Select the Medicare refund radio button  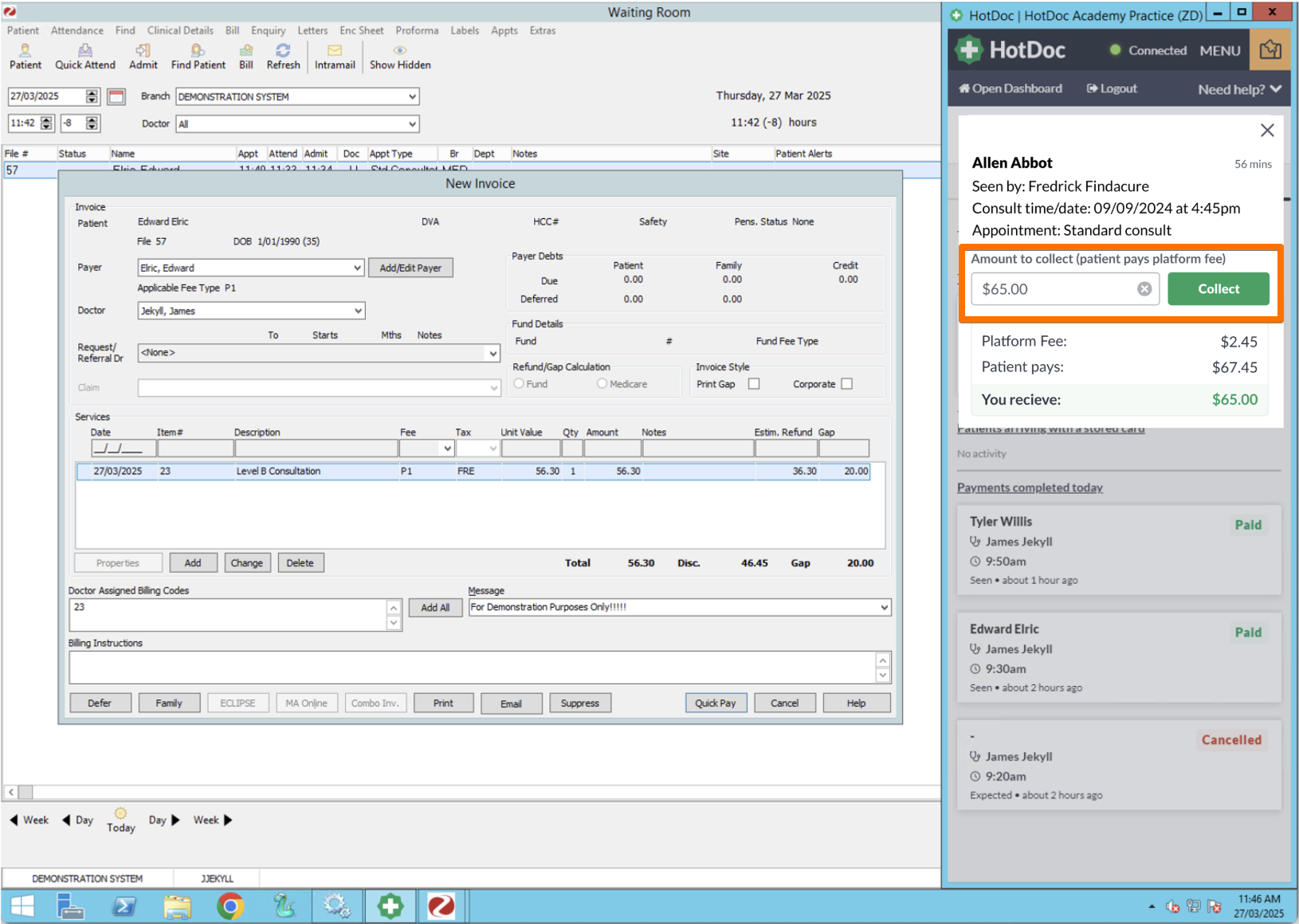602,384
